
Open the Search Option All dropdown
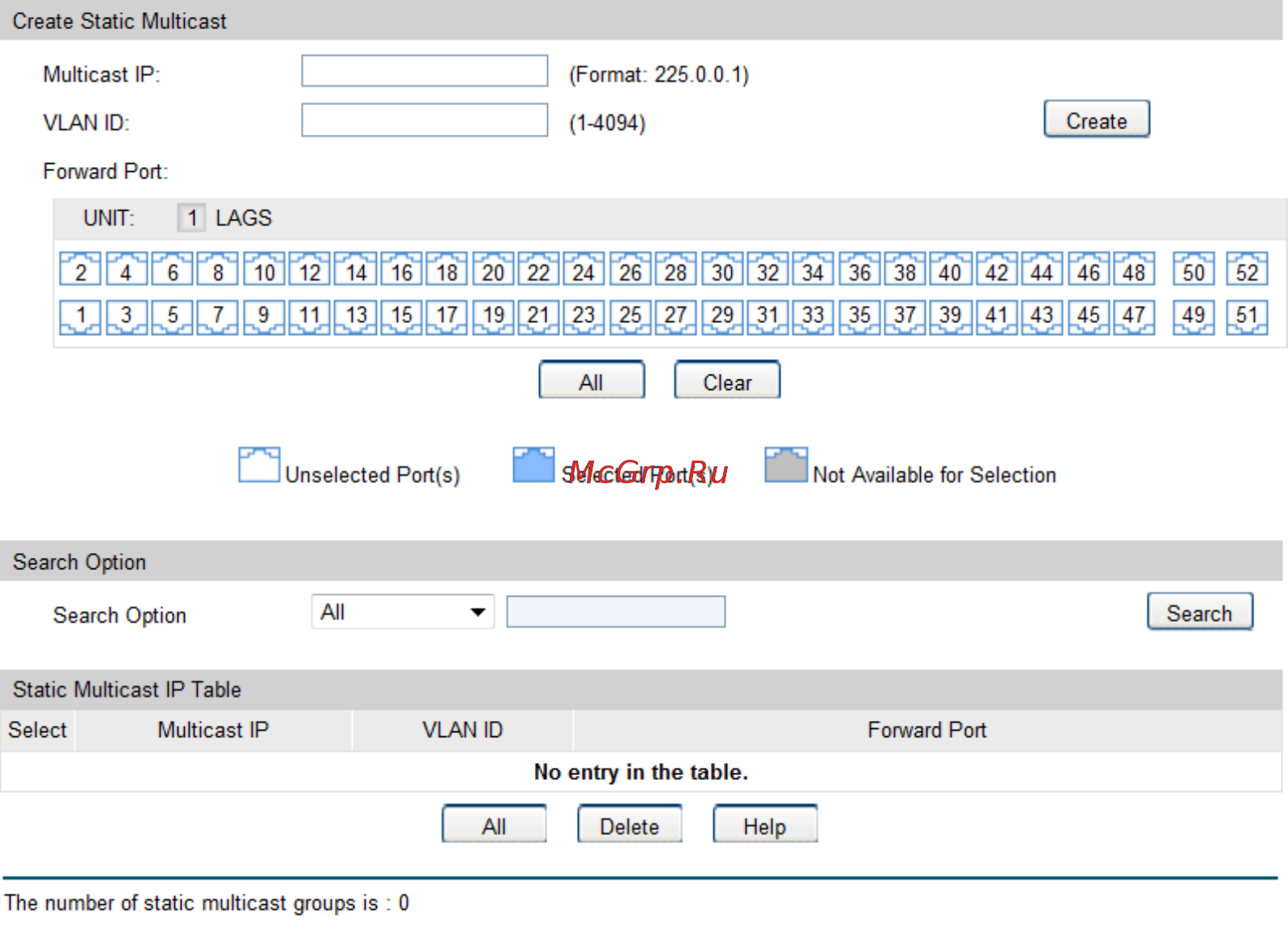click(x=403, y=612)
